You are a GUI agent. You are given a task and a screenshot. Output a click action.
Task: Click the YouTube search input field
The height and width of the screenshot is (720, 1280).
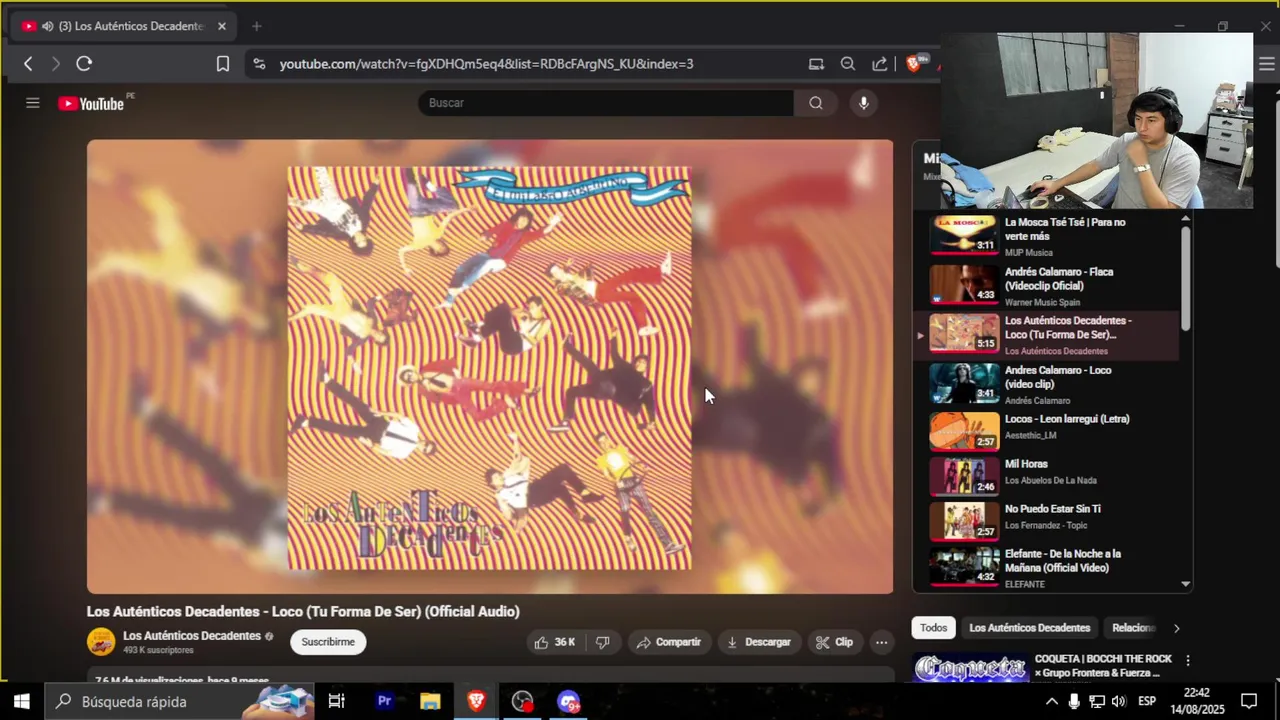tap(606, 103)
